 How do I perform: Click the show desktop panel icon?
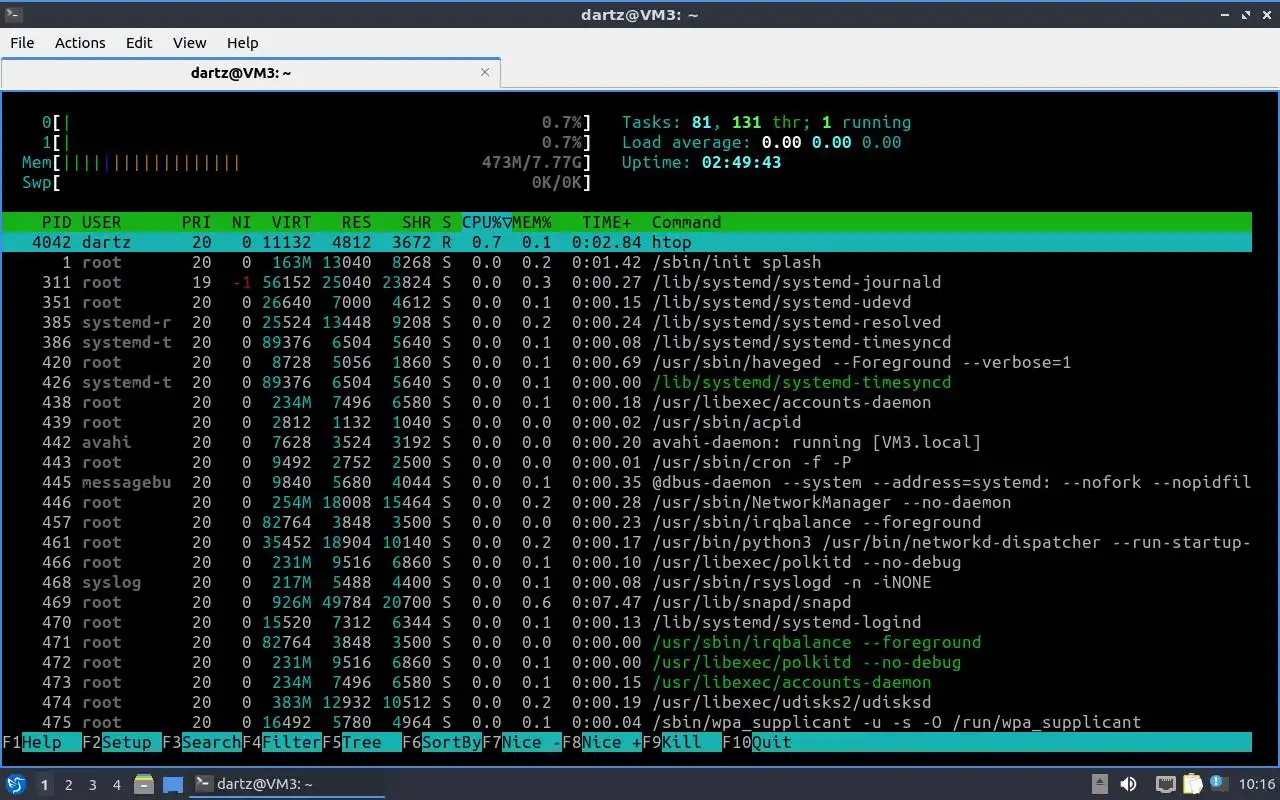tap(172, 784)
